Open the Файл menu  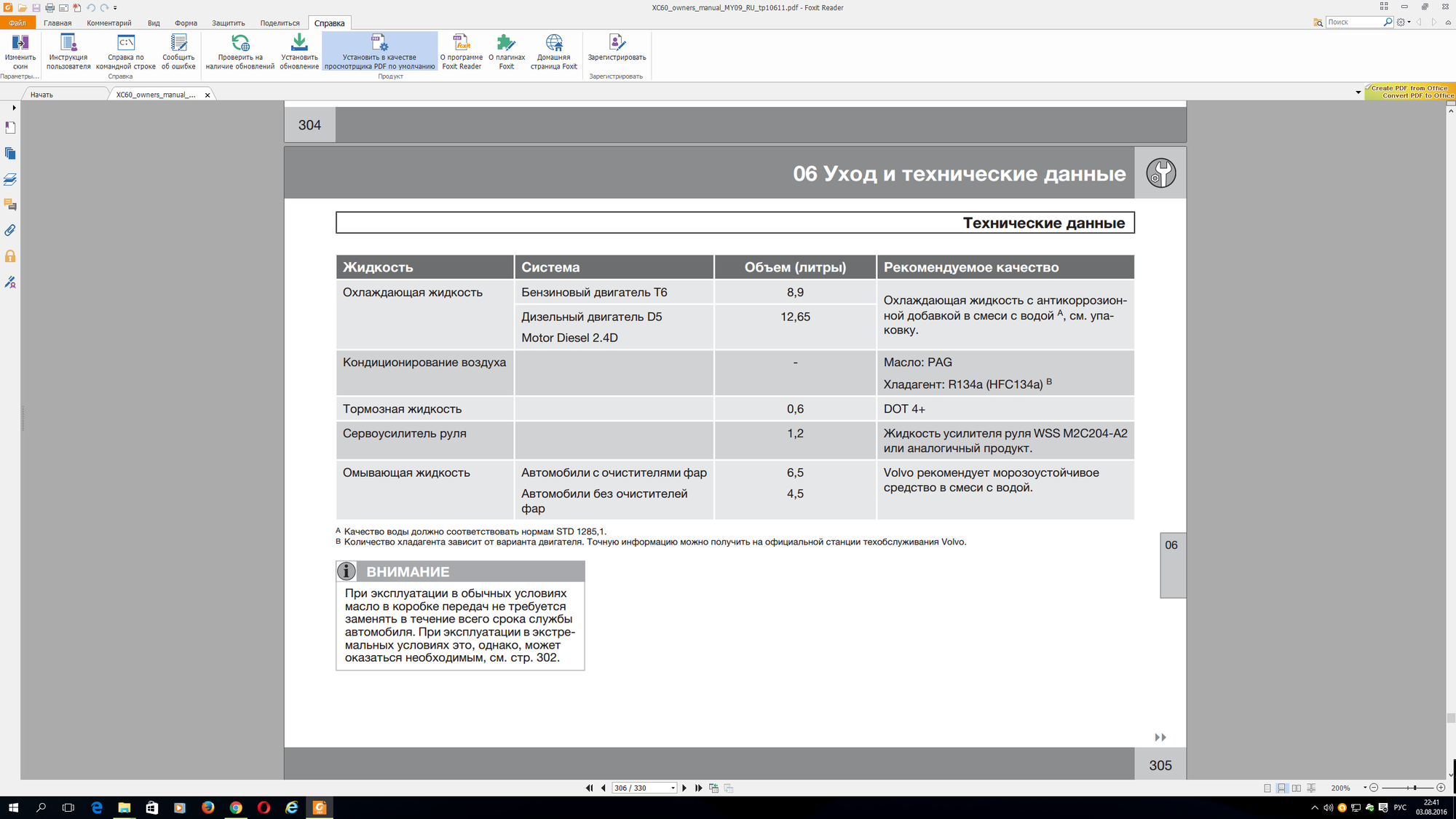(17, 23)
